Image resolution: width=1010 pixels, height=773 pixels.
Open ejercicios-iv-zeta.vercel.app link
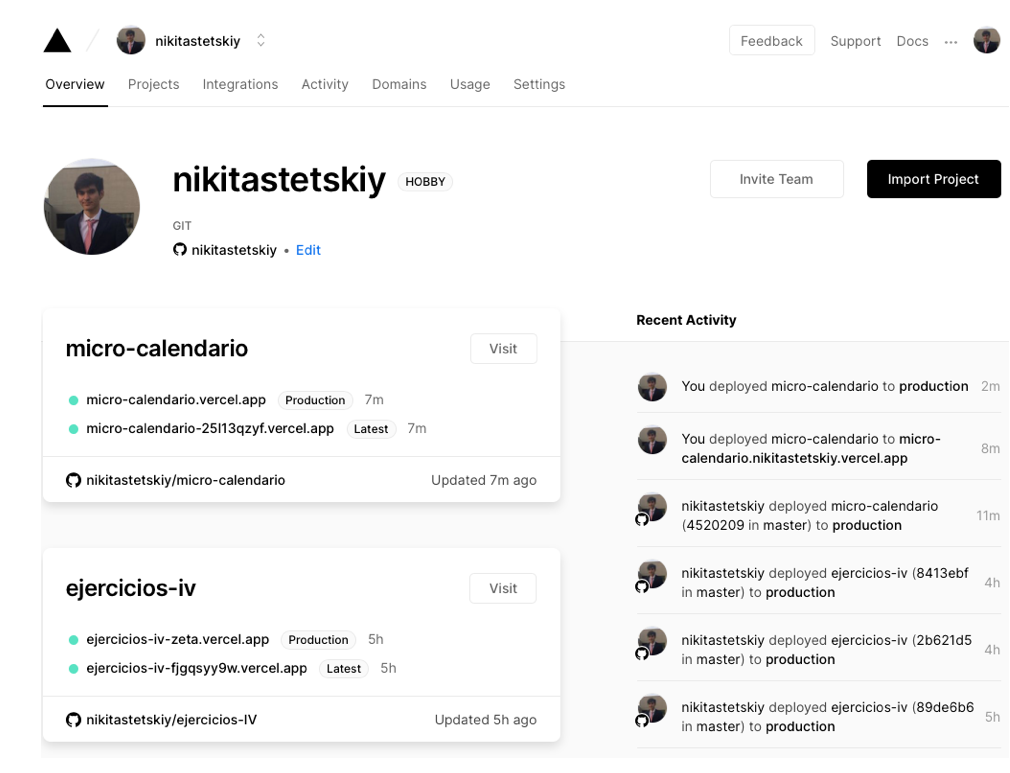point(177,640)
